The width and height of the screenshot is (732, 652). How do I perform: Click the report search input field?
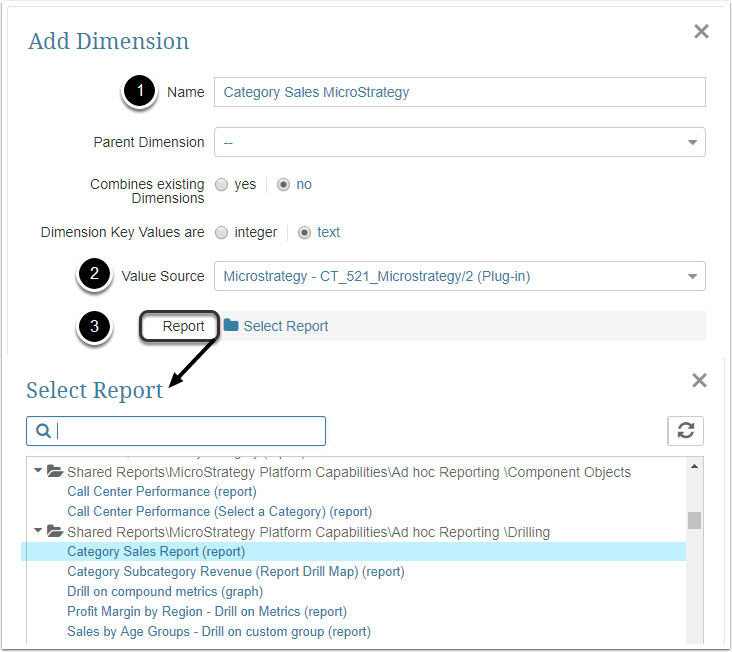176,431
